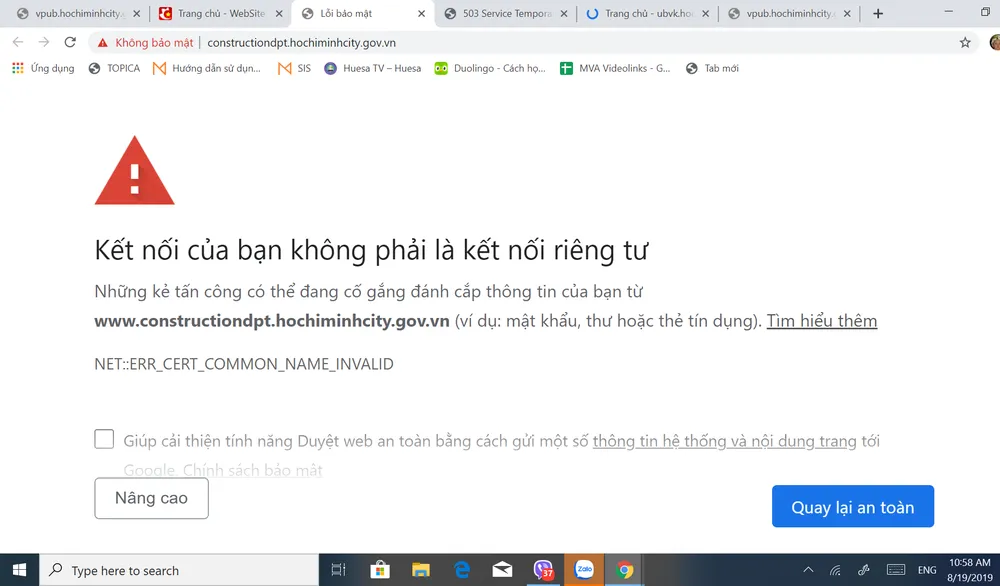This screenshot has height=586, width=1000.
Task: Click the Quay lại an toàn button
Action: tap(852, 506)
